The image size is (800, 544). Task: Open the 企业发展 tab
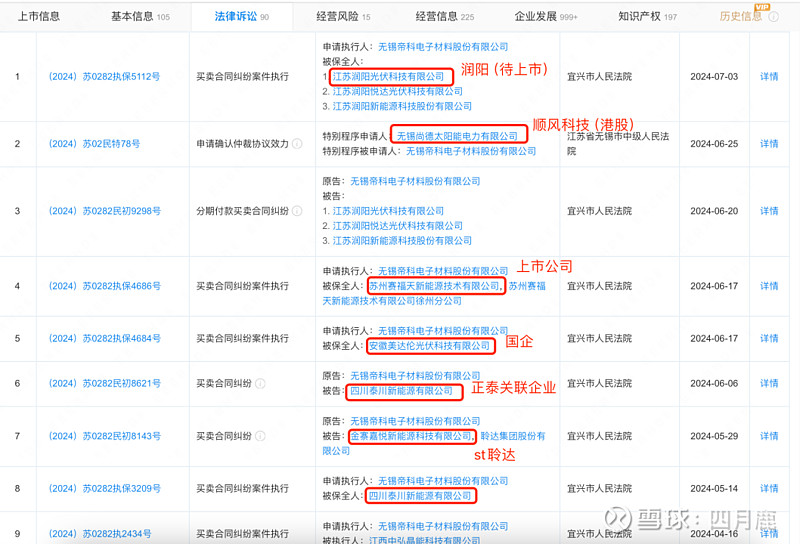tap(545, 16)
